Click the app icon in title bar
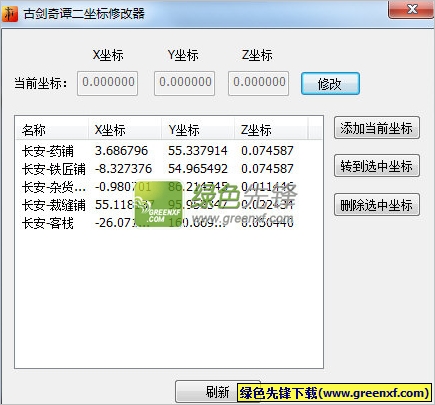The image size is (435, 405). click(10, 14)
